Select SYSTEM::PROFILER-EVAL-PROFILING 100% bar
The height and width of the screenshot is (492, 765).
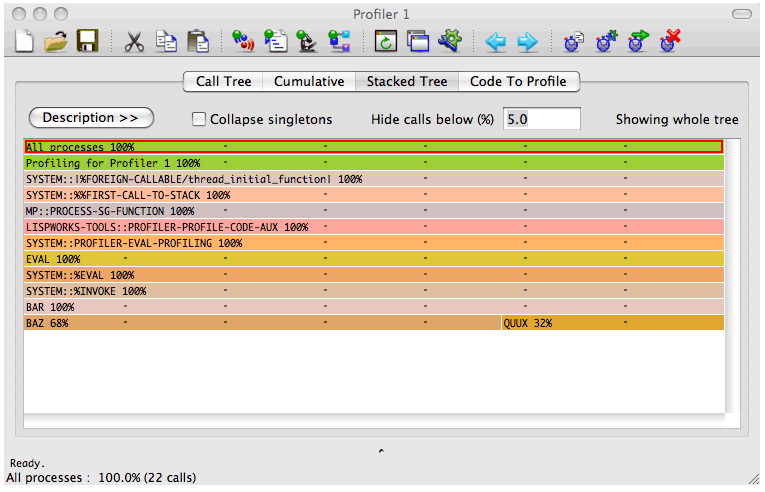[374, 243]
